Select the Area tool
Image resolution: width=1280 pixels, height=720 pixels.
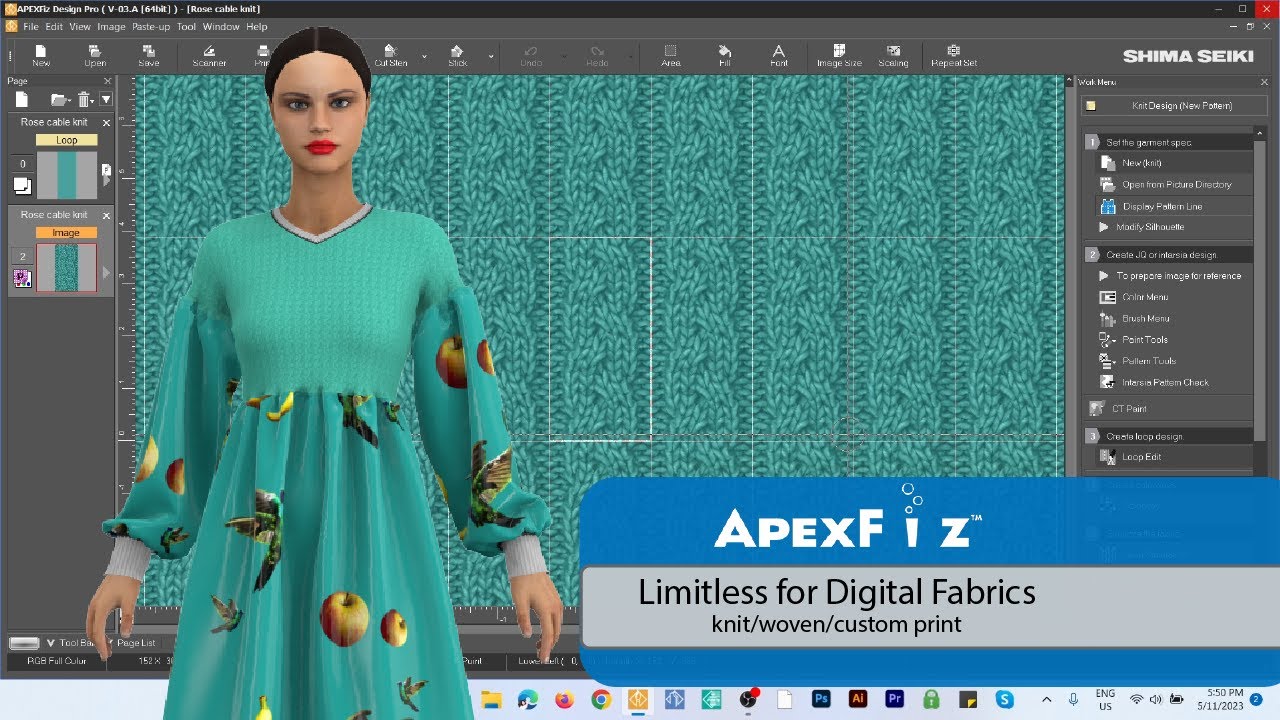(670, 54)
